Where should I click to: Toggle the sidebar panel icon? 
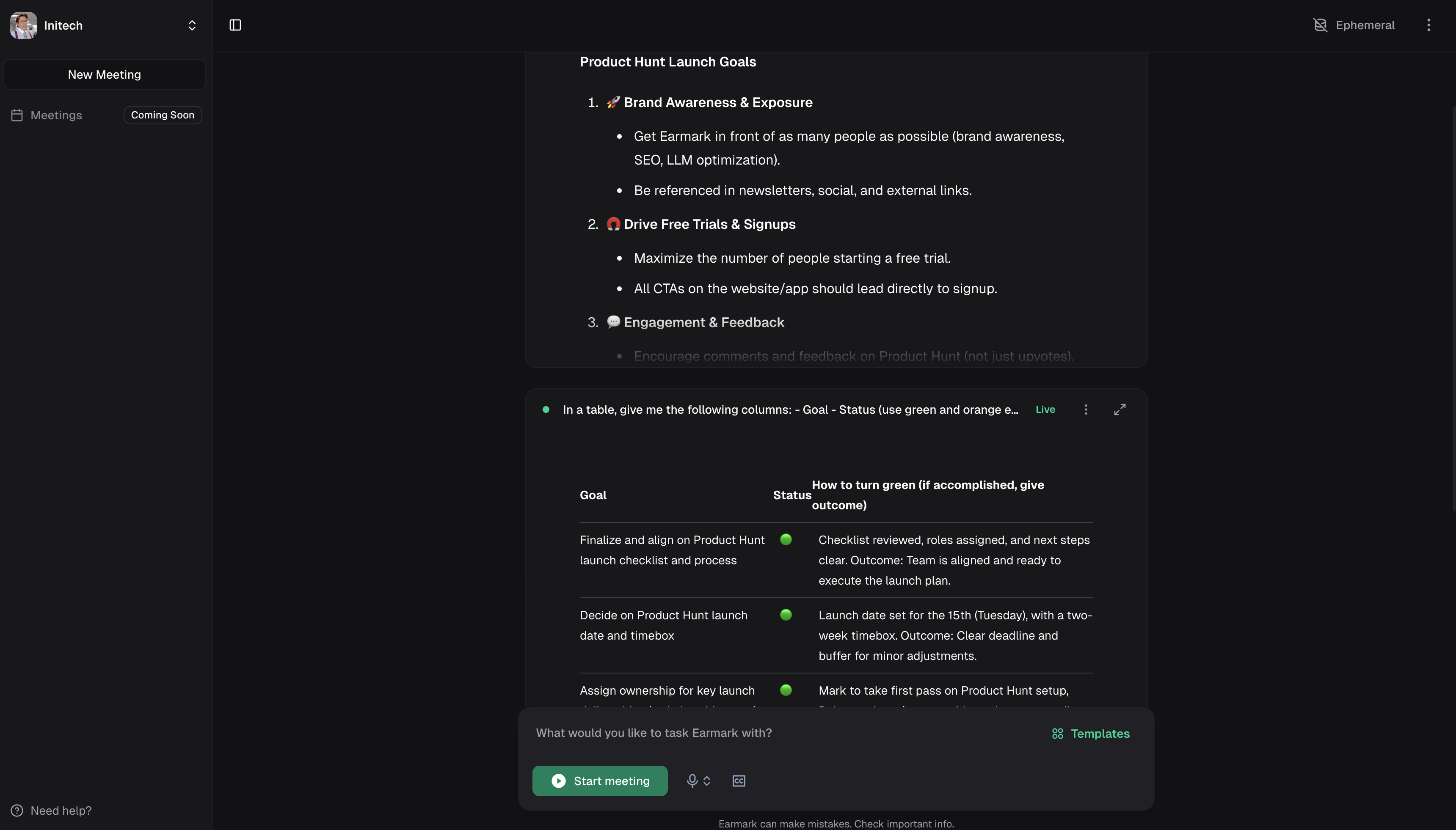click(235, 25)
